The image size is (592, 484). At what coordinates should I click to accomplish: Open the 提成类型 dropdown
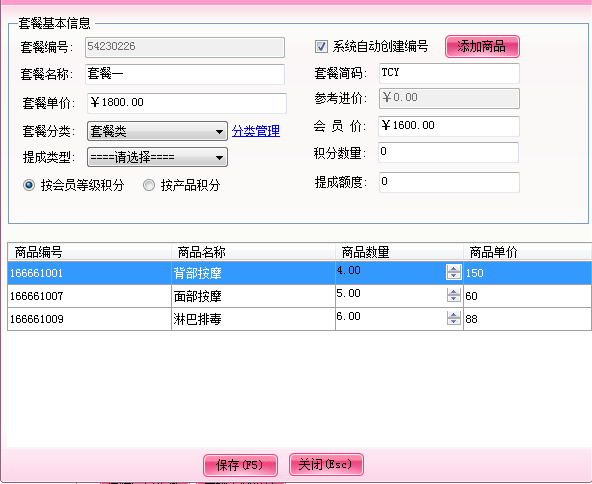tap(157, 157)
